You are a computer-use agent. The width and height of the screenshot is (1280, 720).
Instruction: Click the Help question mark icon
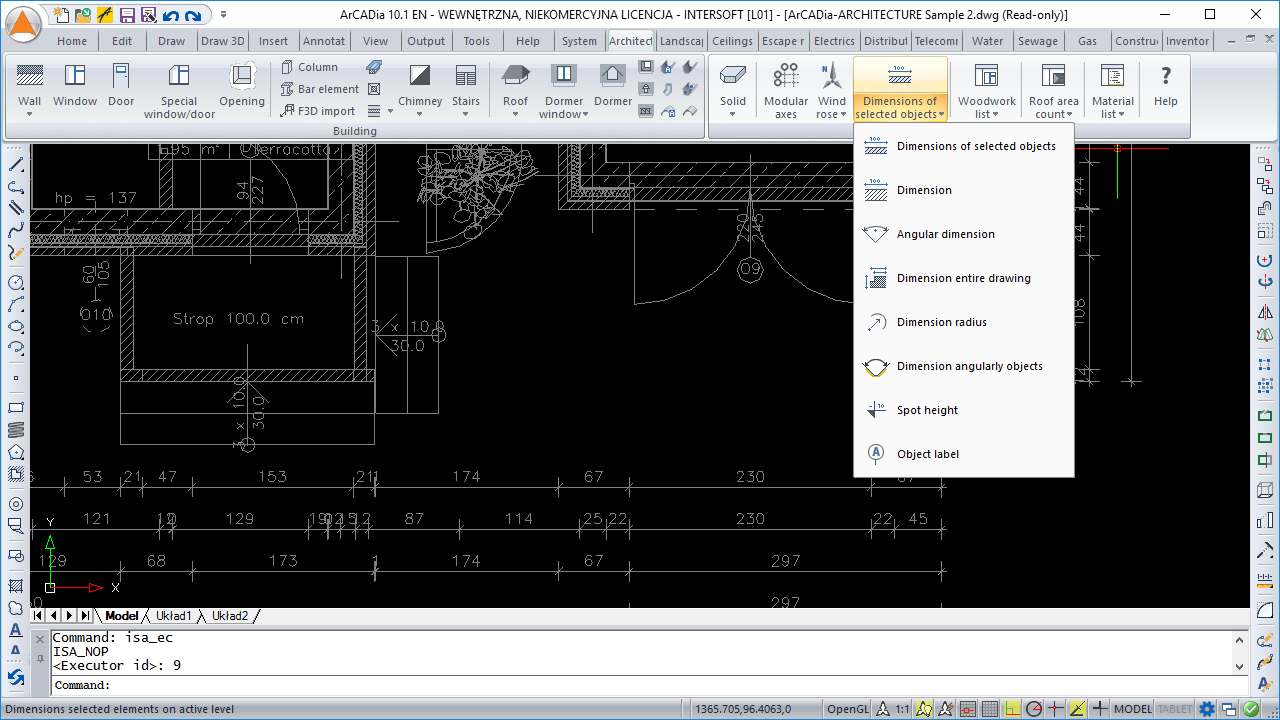tap(1165, 77)
